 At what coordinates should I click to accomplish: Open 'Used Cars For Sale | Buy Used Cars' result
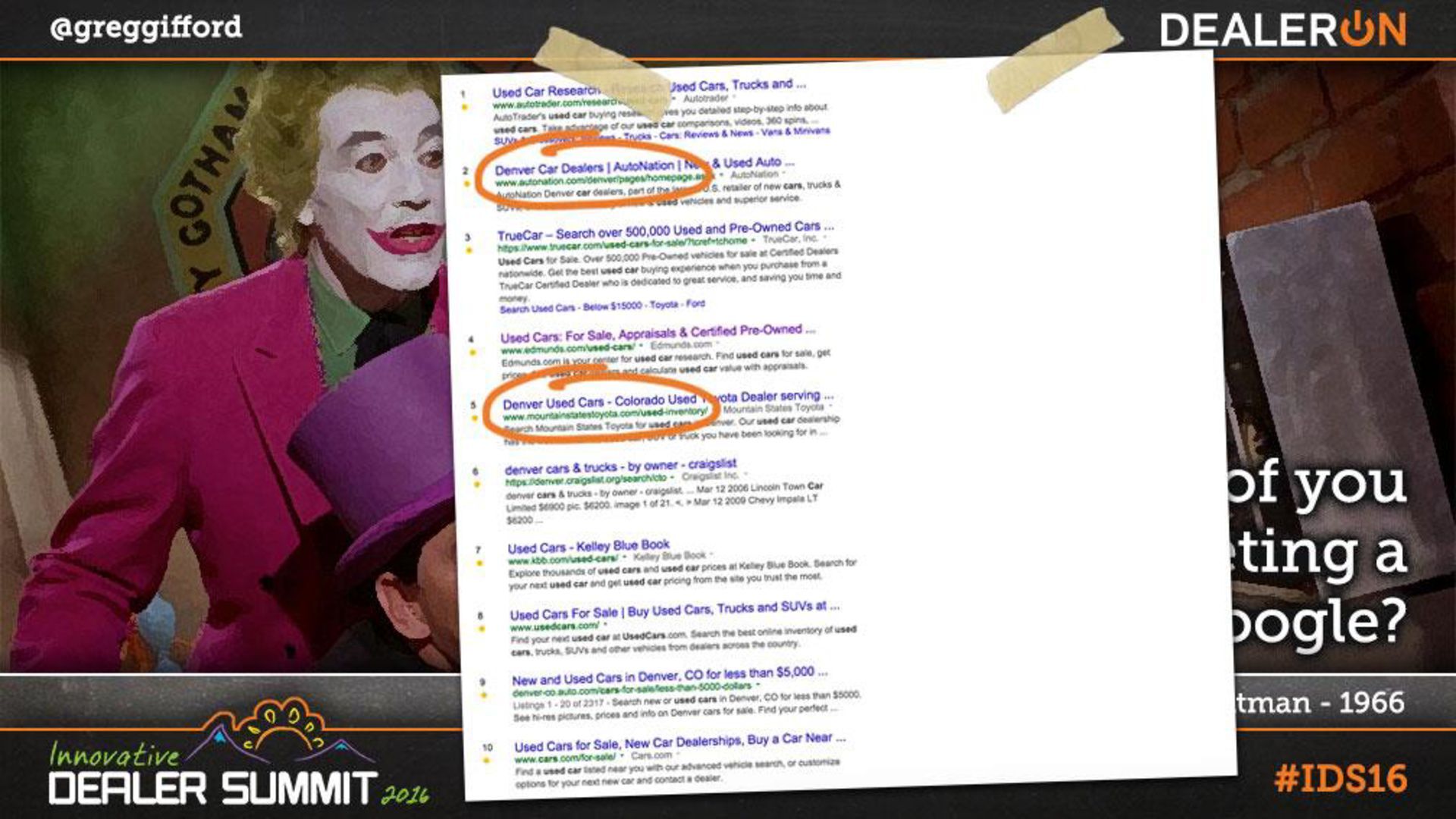point(674,610)
